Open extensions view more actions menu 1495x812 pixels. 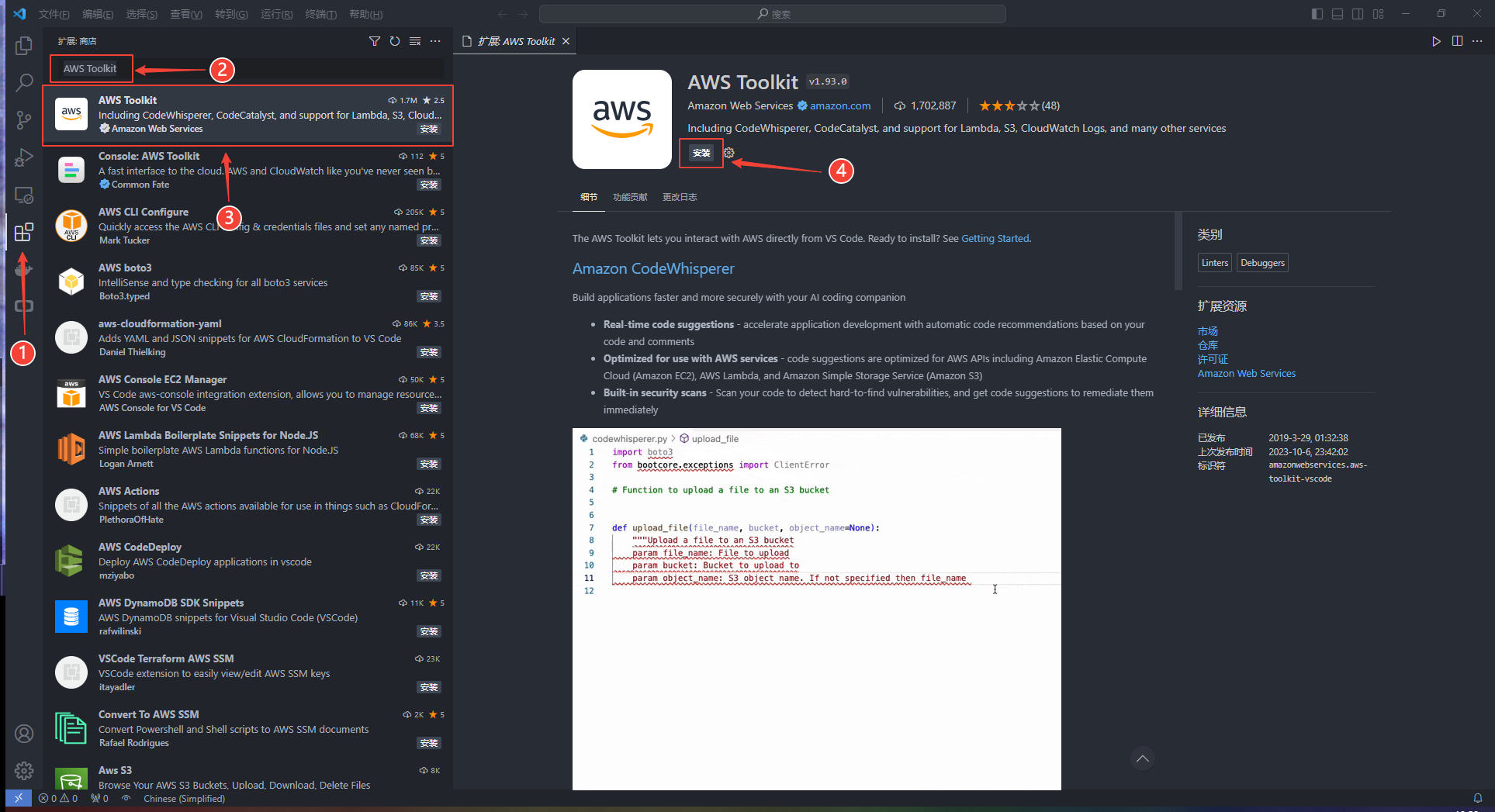click(435, 41)
